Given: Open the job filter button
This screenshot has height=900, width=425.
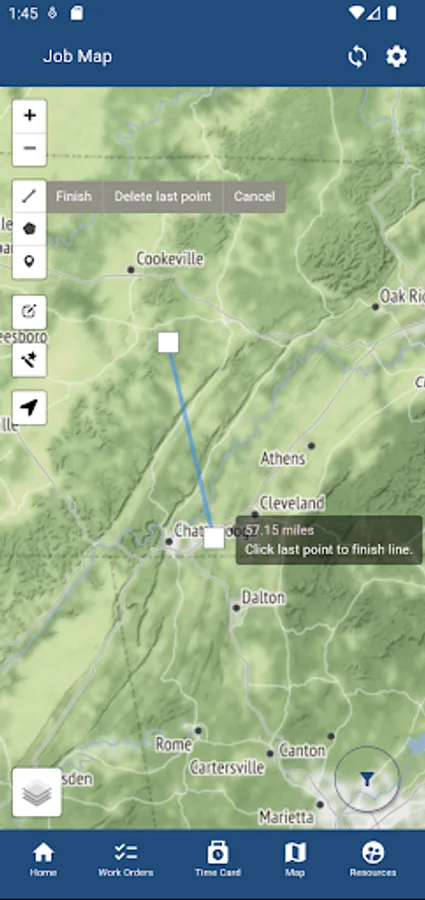Looking at the screenshot, I should [367, 779].
